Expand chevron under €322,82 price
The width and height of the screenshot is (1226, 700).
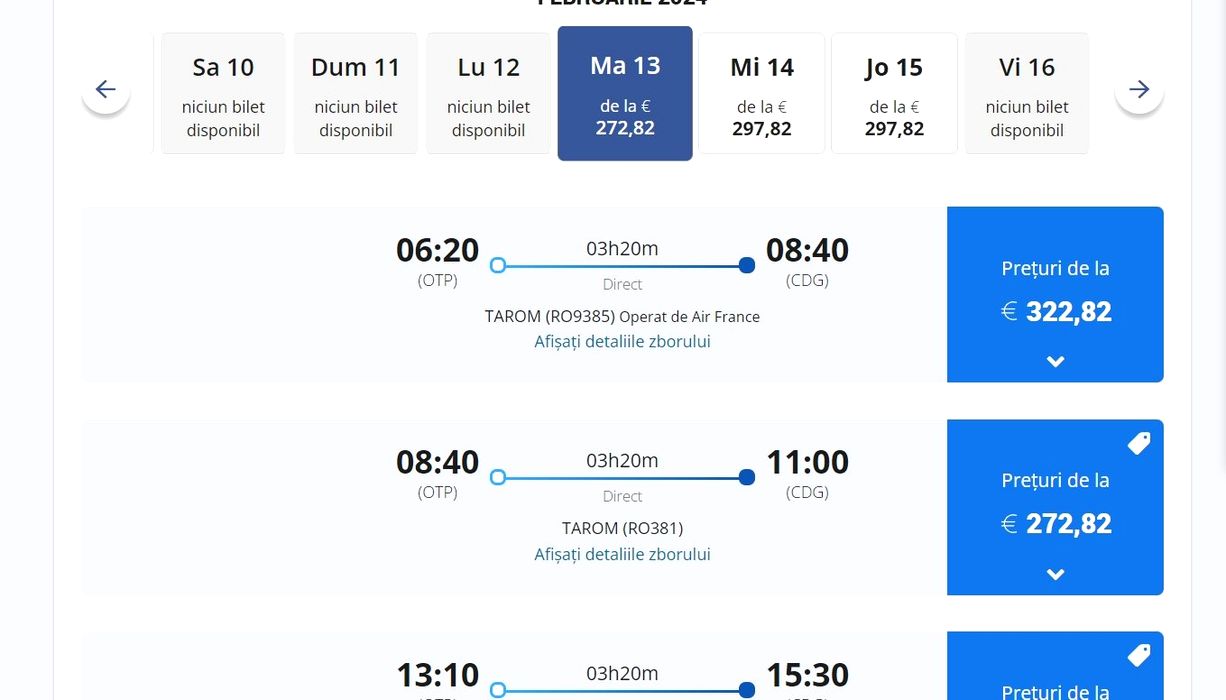1055,362
